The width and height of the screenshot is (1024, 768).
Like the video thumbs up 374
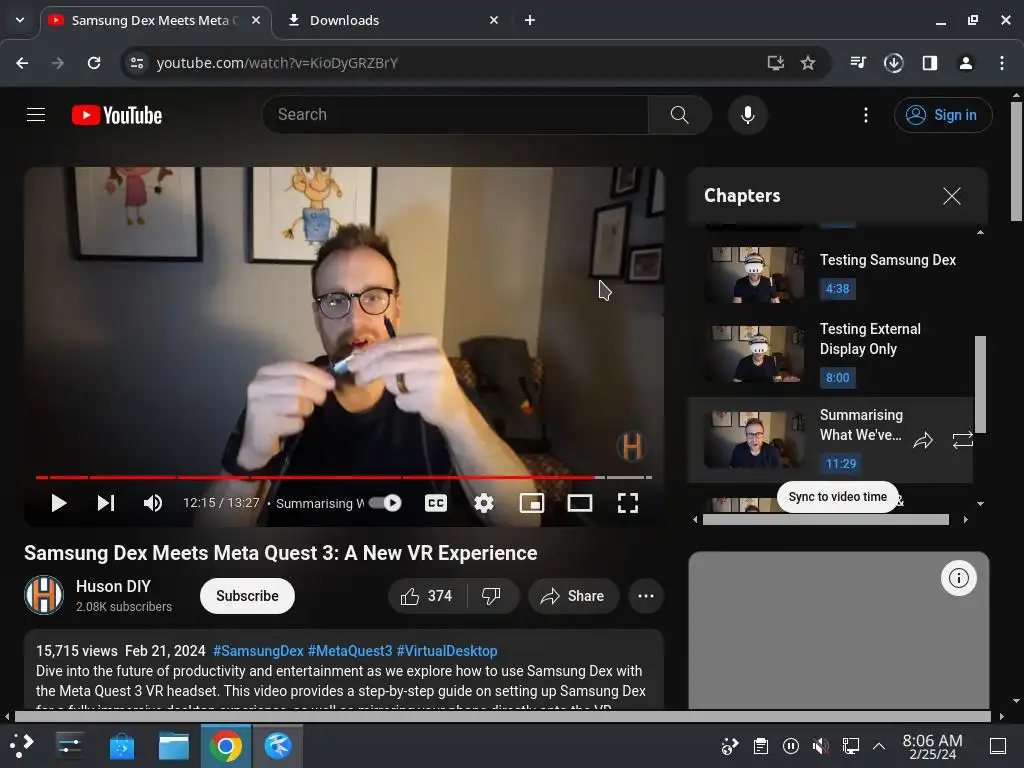point(427,596)
